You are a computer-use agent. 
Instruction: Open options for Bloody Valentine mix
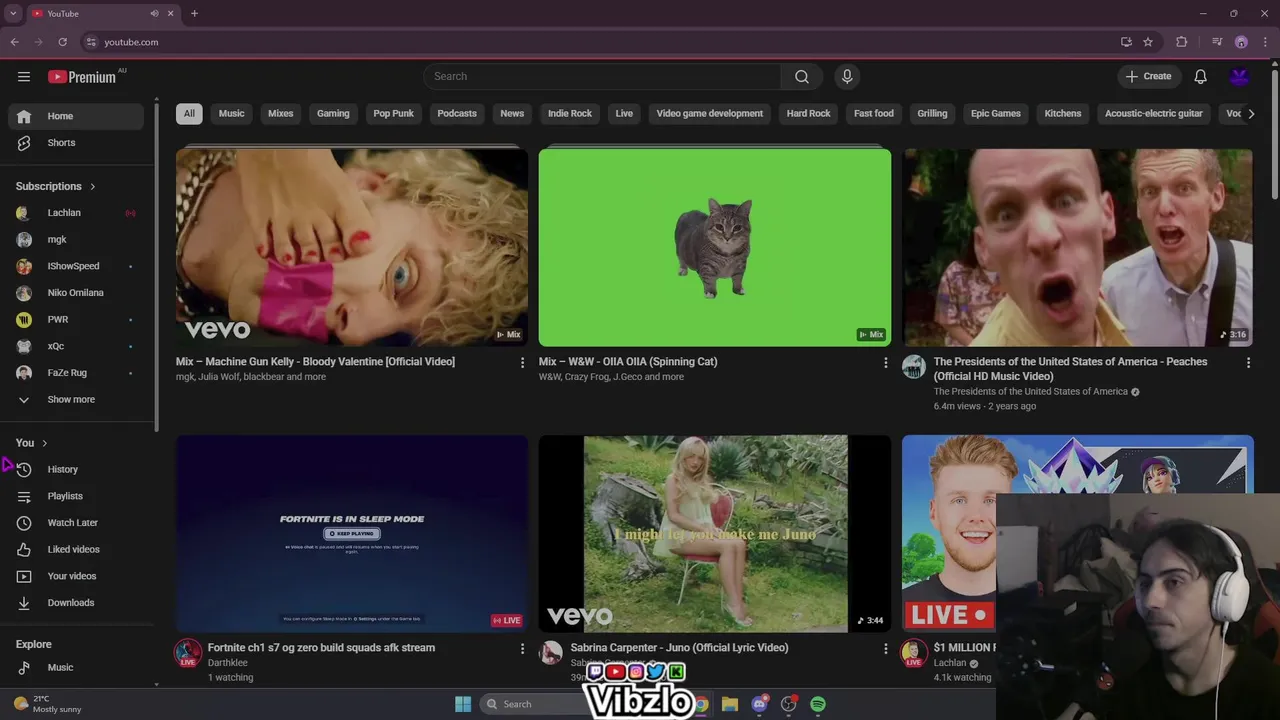click(522, 363)
